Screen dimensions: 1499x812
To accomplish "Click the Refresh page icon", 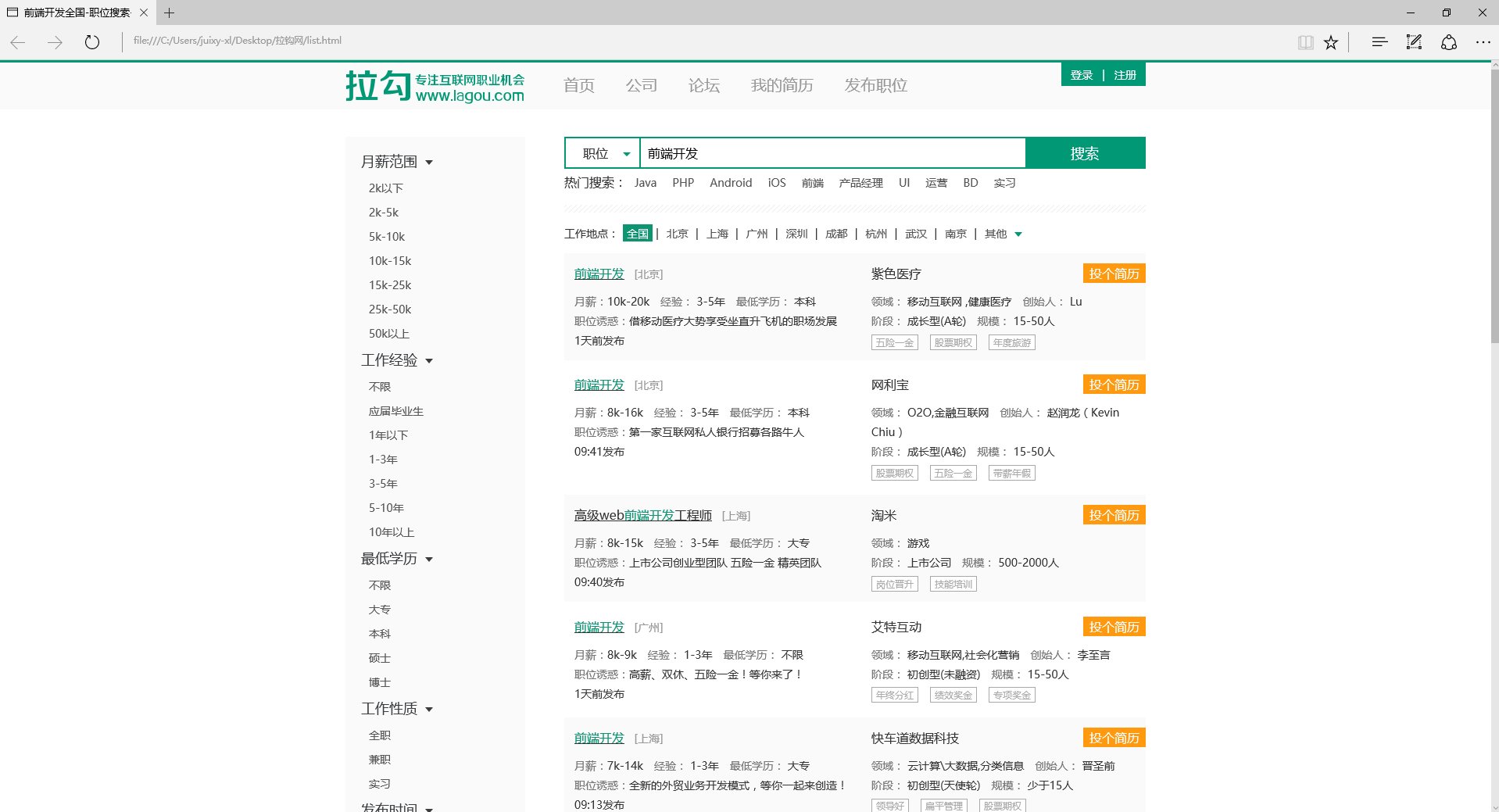I will 92,42.
